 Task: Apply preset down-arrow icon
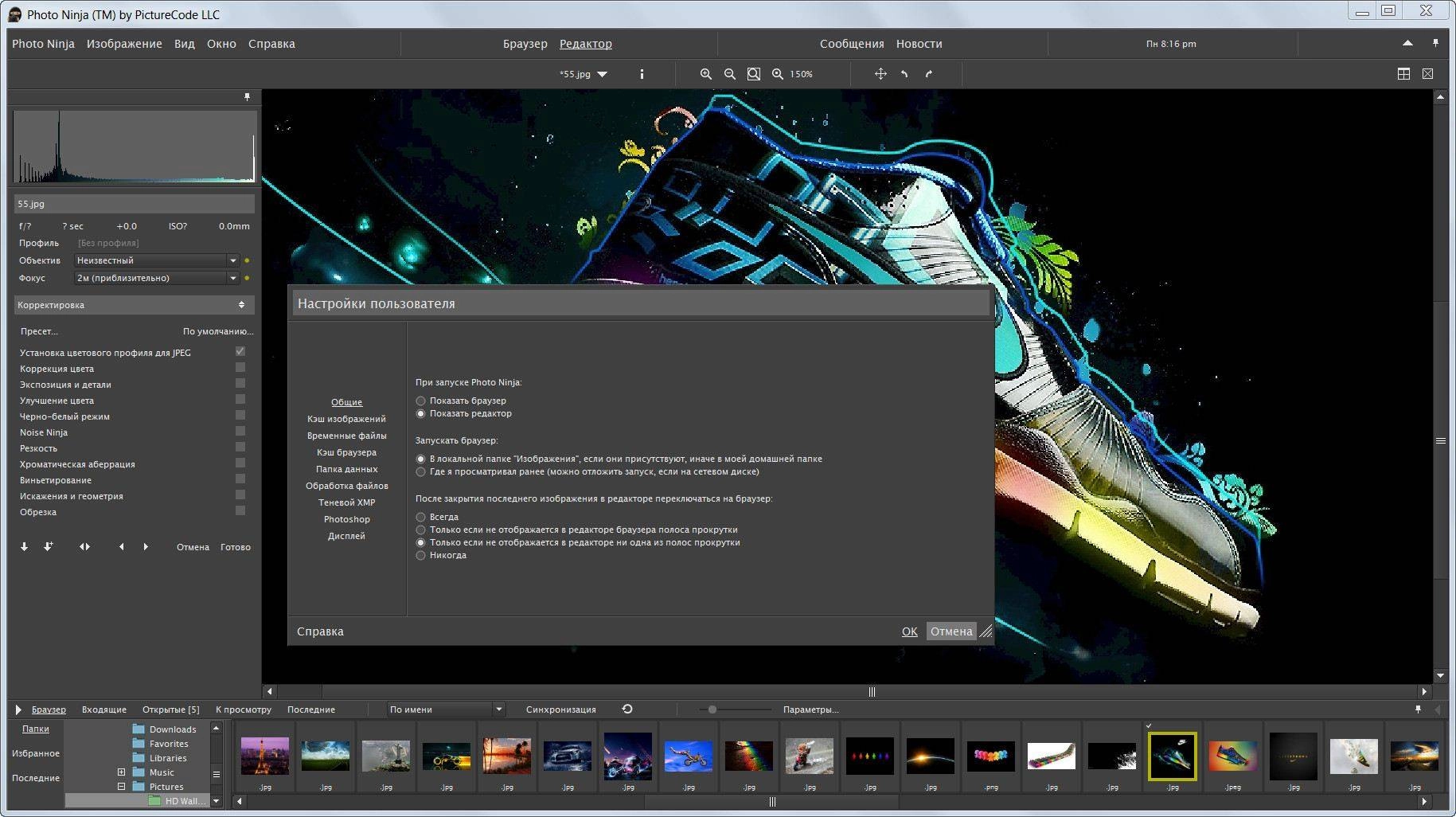point(24,547)
